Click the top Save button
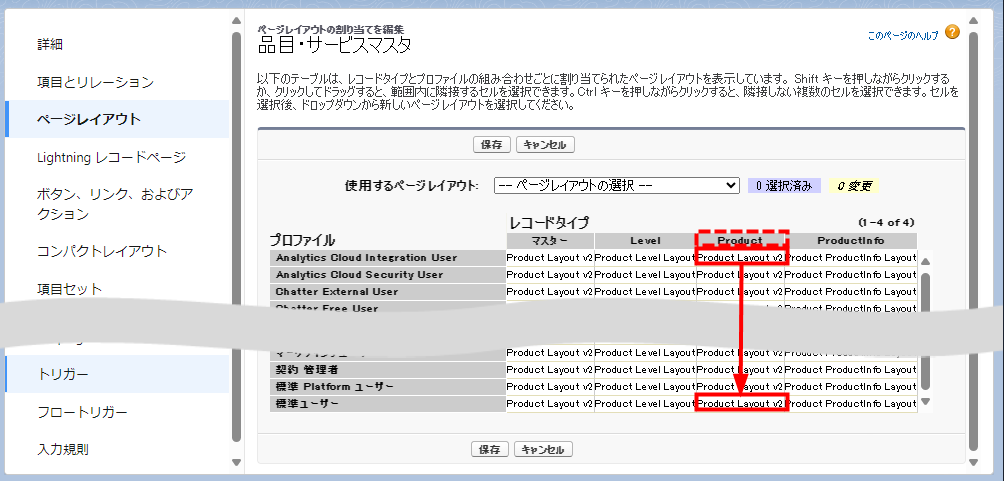1004x481 pixels. 491,145
